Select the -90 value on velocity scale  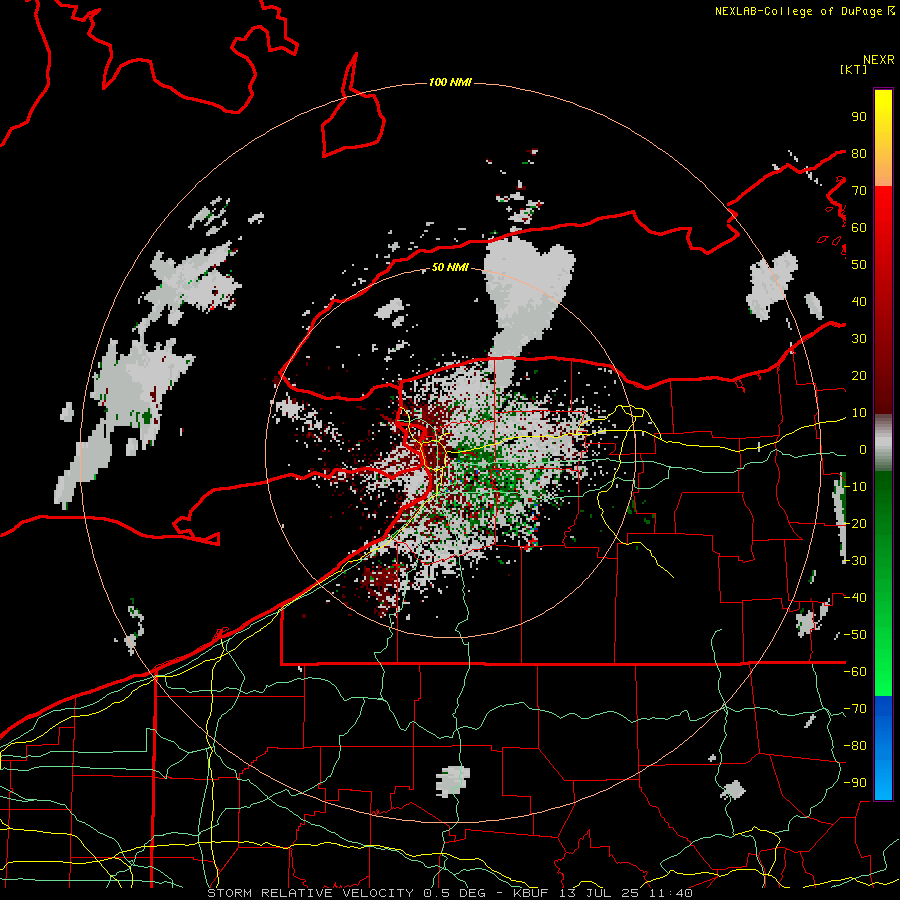click(x=856, y=782)
